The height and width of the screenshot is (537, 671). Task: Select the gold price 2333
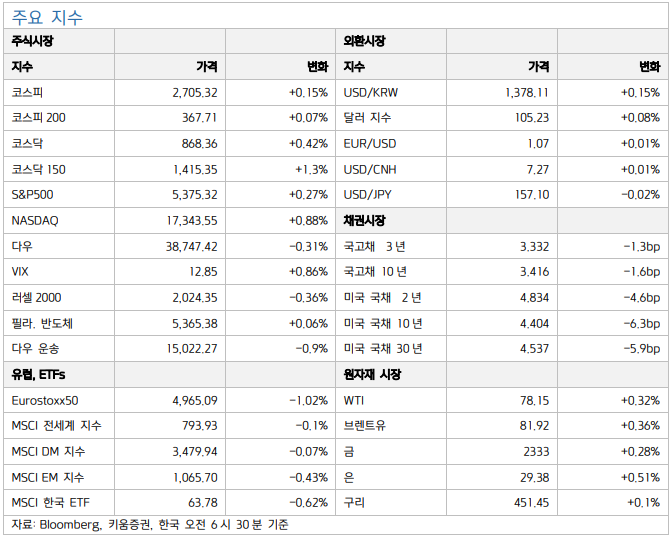(536, 451)
